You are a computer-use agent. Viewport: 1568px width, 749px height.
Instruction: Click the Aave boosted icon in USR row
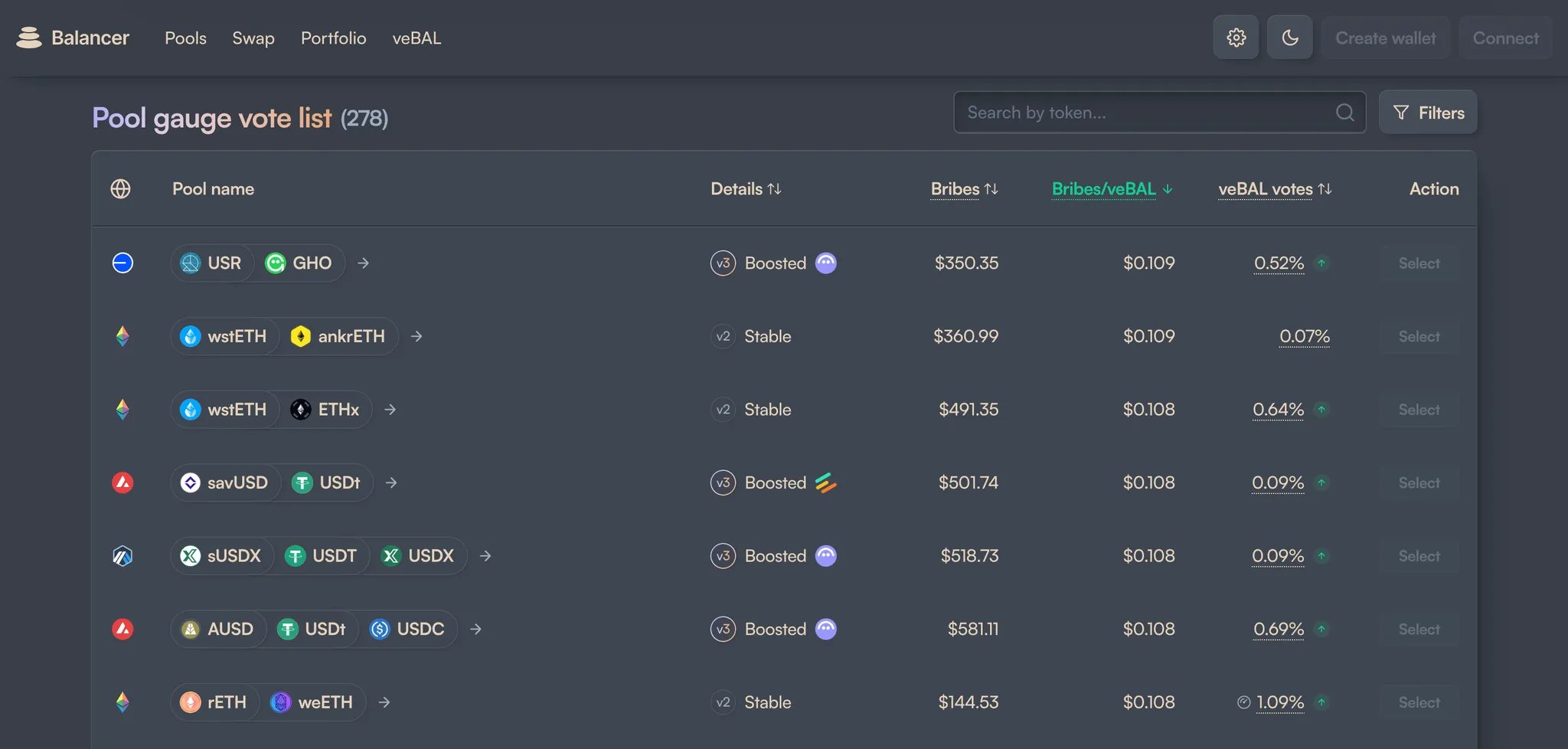[825, 263]
